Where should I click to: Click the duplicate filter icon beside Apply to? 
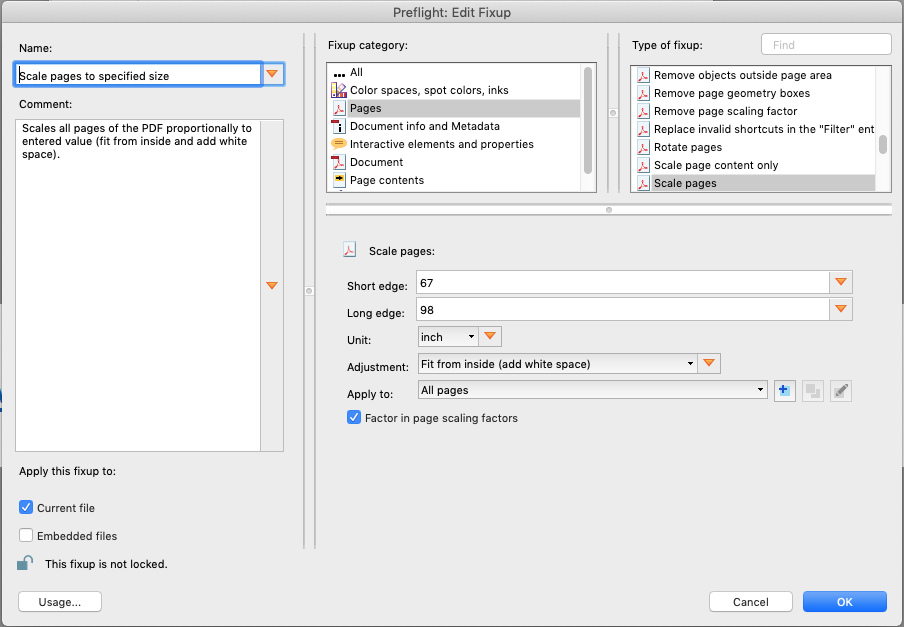pos(813,390)
